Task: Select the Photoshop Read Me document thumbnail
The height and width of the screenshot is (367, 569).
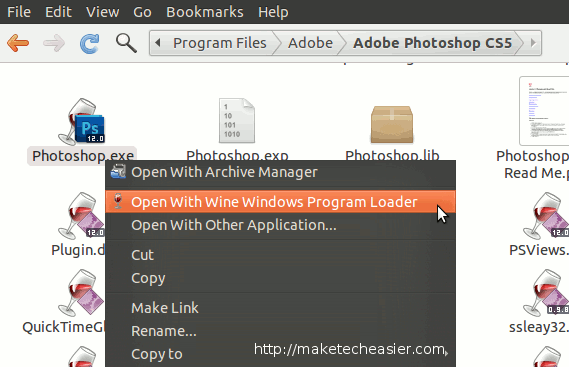Action: [x=544, y=111]
